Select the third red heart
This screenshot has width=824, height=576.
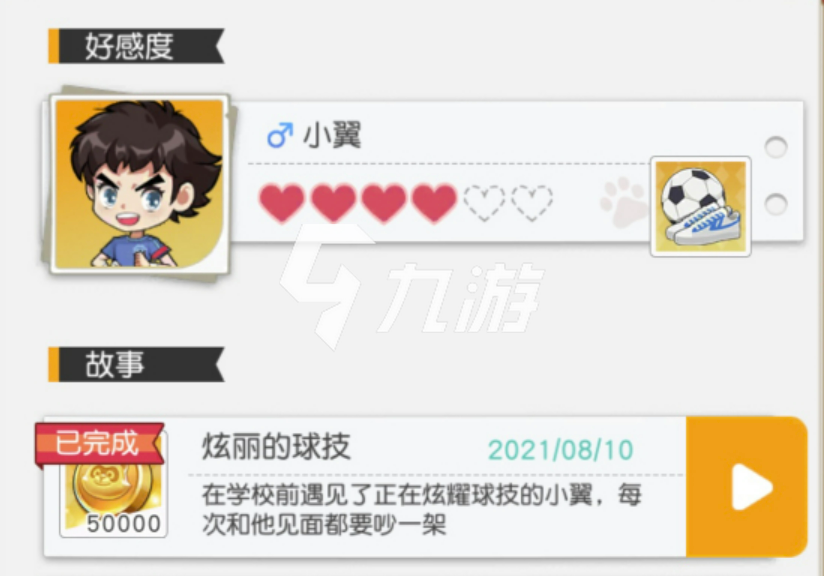click(384, 203)
